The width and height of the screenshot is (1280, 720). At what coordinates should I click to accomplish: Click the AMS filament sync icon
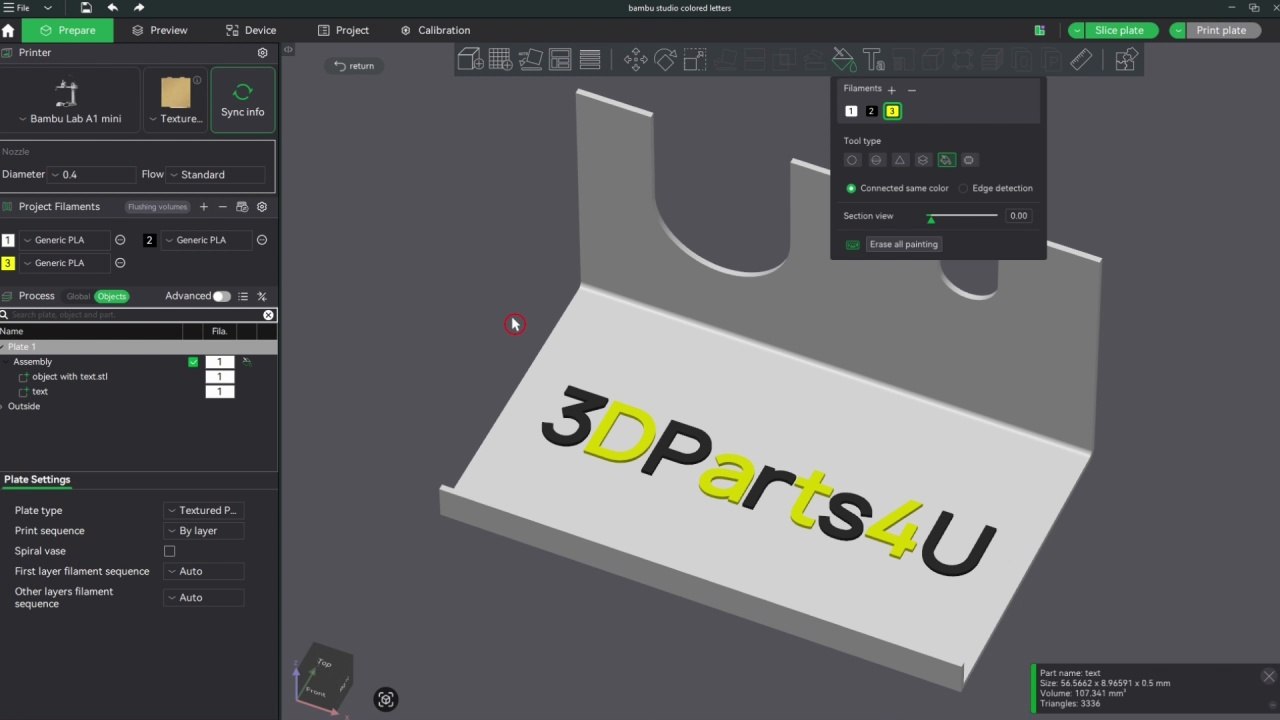point(242,207)
